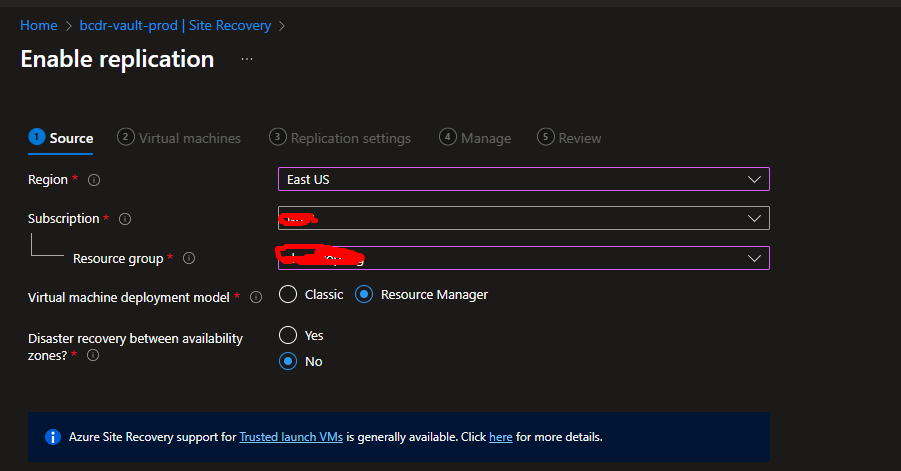
Task: Click the info icon next to Region
Action: 94,180
